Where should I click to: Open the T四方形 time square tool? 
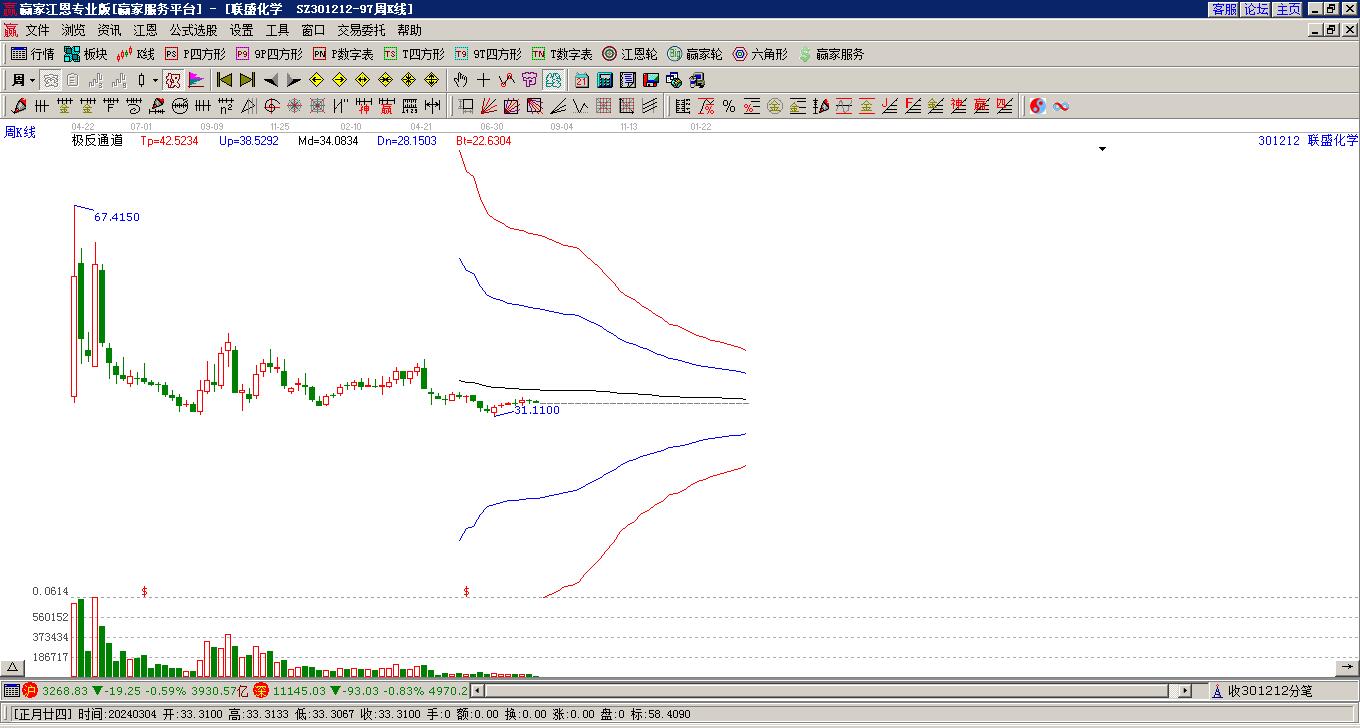[414, 54]
